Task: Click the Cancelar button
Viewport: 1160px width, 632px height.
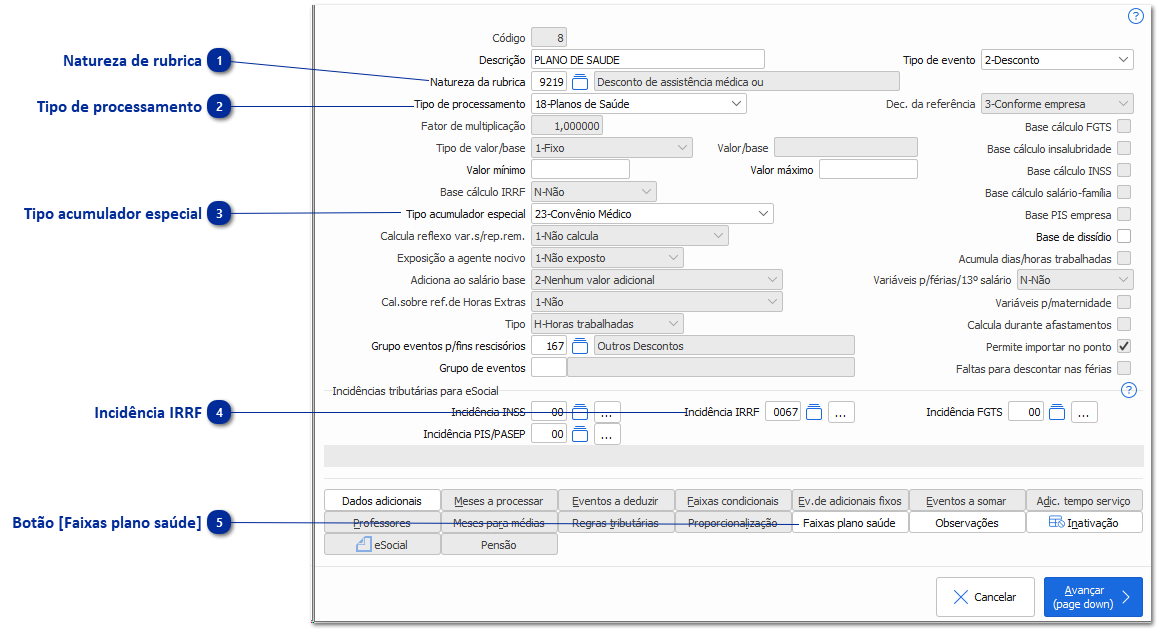Action: click(x=985, y=596)
